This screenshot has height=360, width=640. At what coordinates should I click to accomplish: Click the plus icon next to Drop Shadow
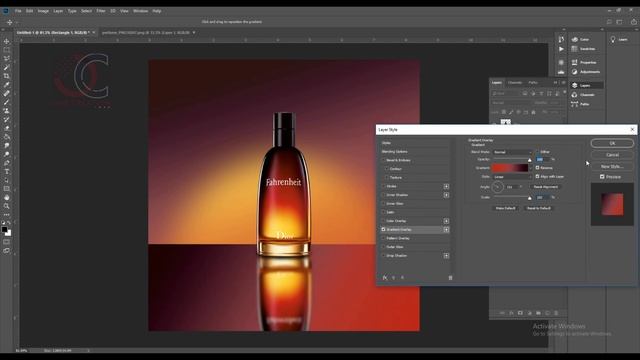pos(446,256)
